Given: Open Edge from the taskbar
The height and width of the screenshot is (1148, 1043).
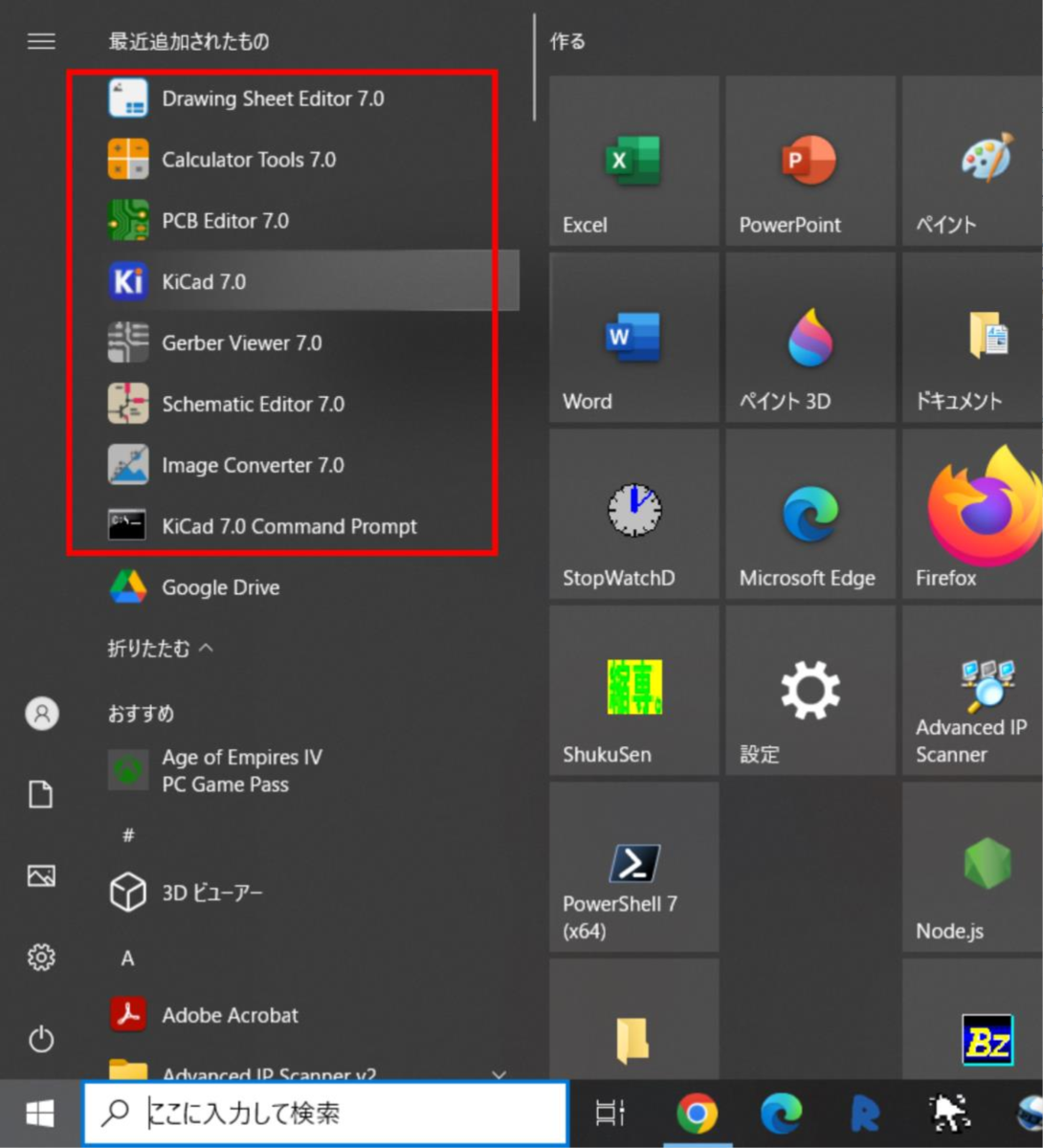Looking at the screenshot, I should pos(781,1114).
